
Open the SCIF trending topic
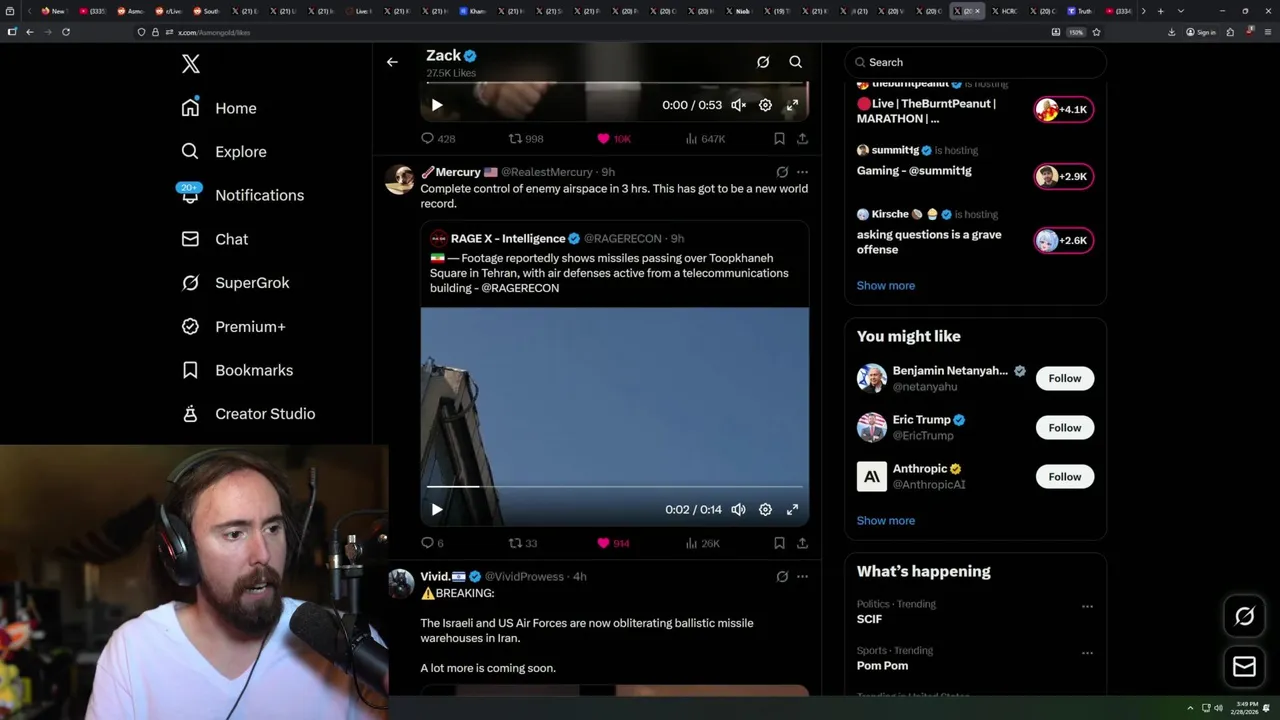point(869,619)
